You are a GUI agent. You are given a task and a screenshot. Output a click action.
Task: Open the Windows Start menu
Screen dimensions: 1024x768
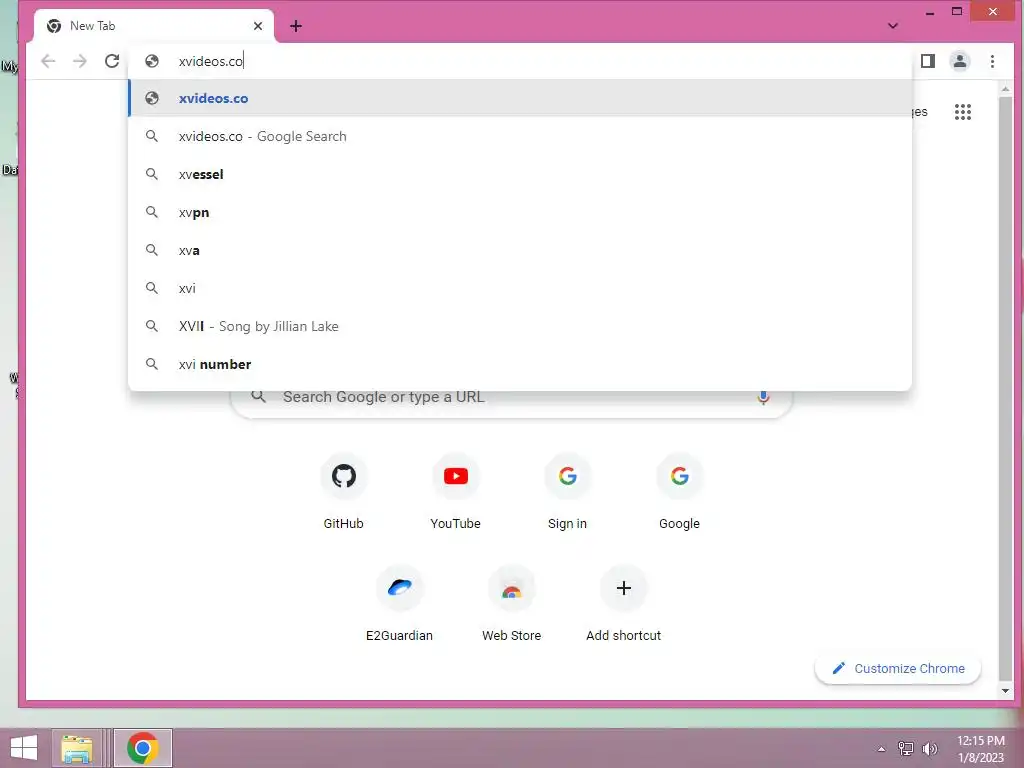tap(24, 748)
